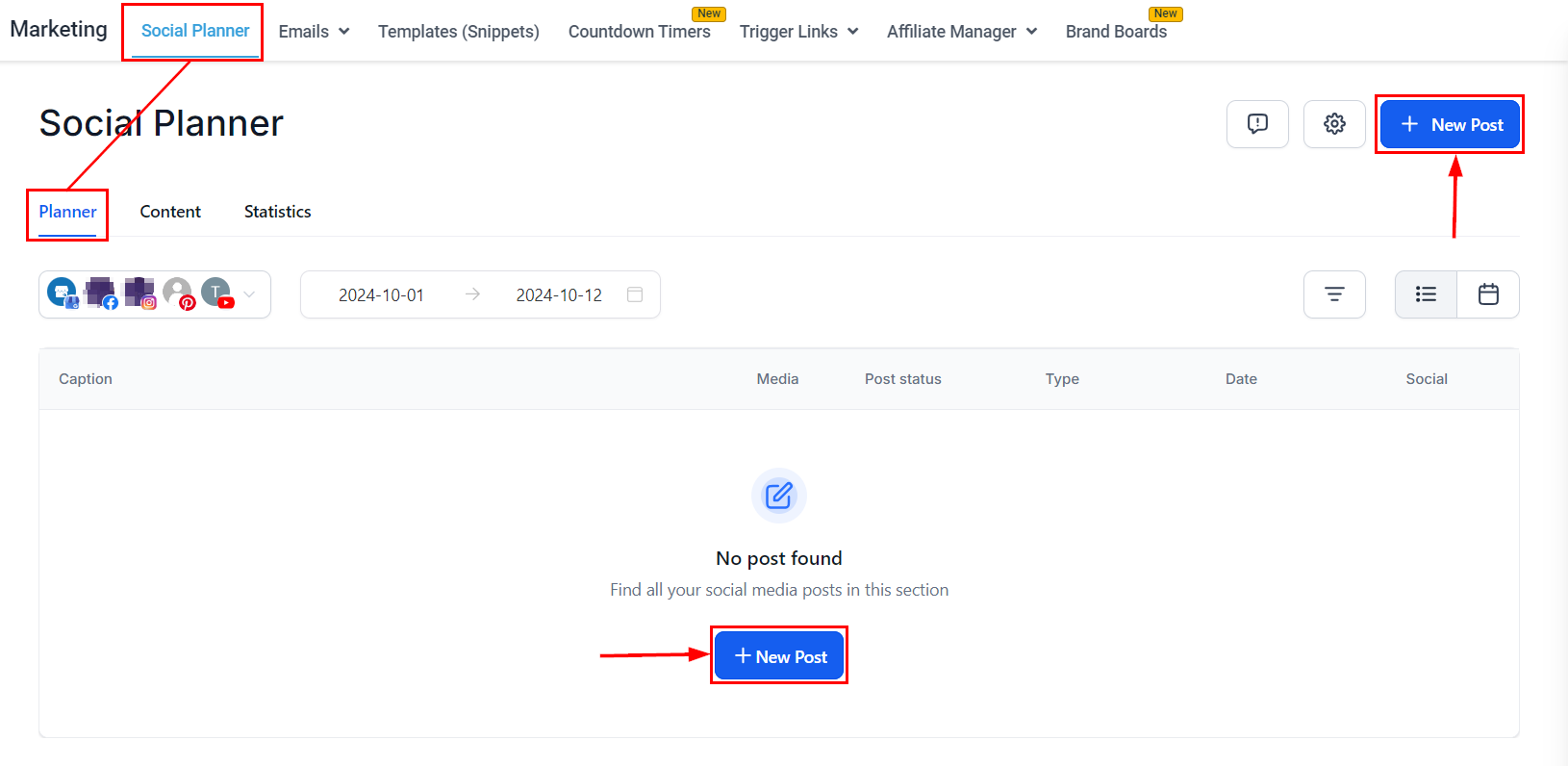Select the Instagram account avatar
This screenshot has height=766, width=1568.
click(x=140, y=293)
